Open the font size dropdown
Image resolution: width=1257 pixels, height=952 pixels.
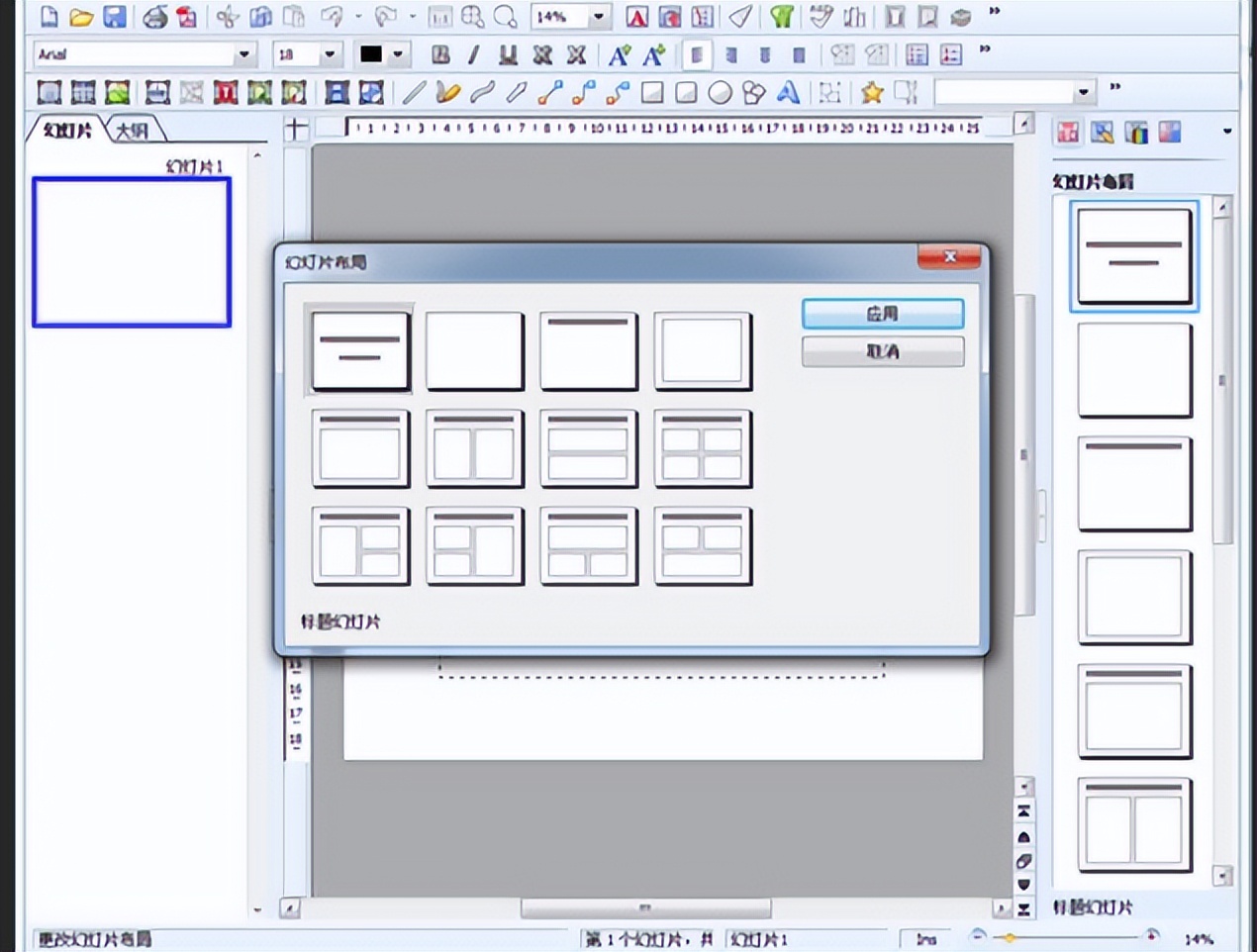point(330,54)
